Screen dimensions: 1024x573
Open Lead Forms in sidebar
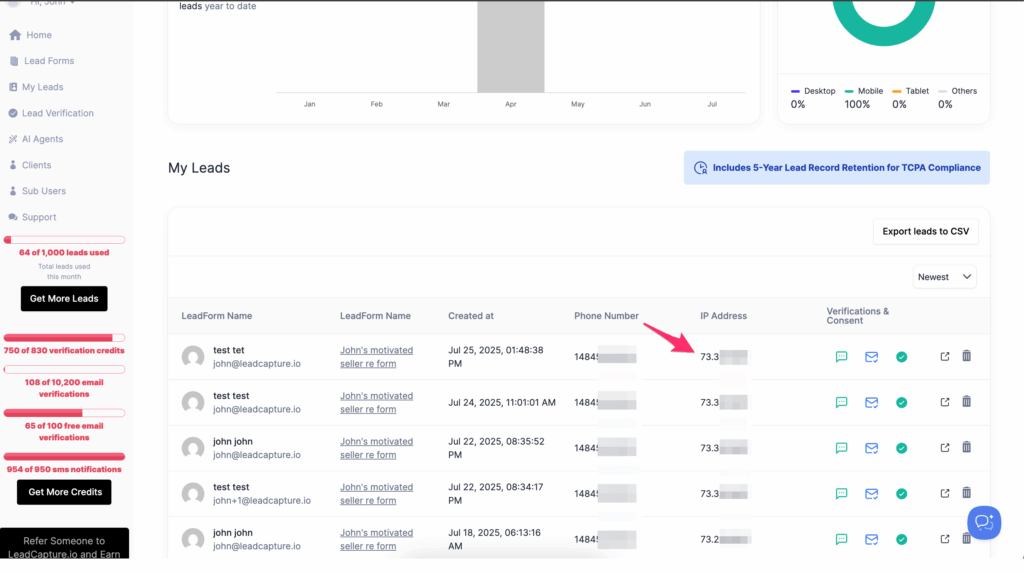[48, 61]
